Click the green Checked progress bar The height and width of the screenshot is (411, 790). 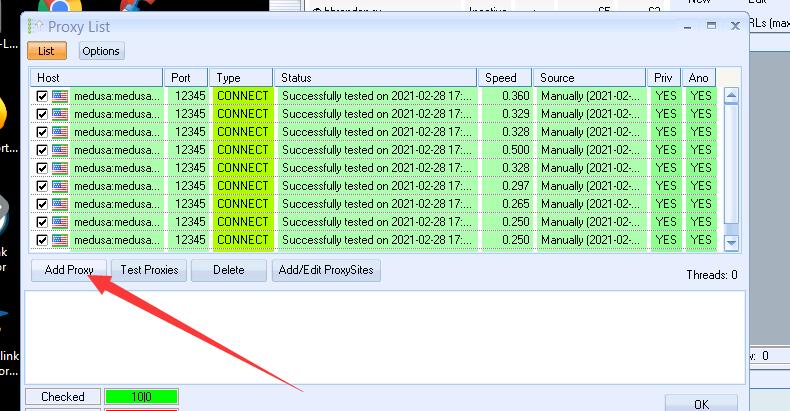(141, 397)
